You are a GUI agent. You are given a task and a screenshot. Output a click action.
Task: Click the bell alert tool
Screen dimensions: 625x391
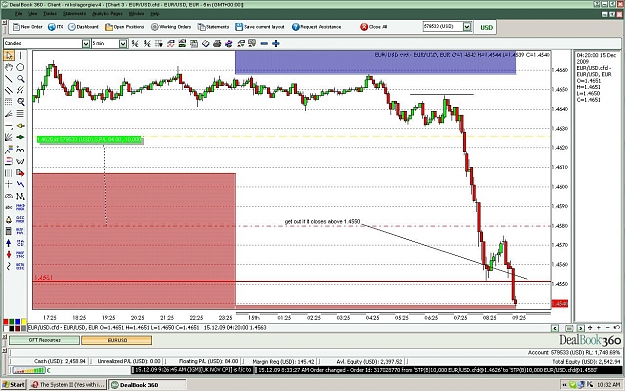(9, 219)
